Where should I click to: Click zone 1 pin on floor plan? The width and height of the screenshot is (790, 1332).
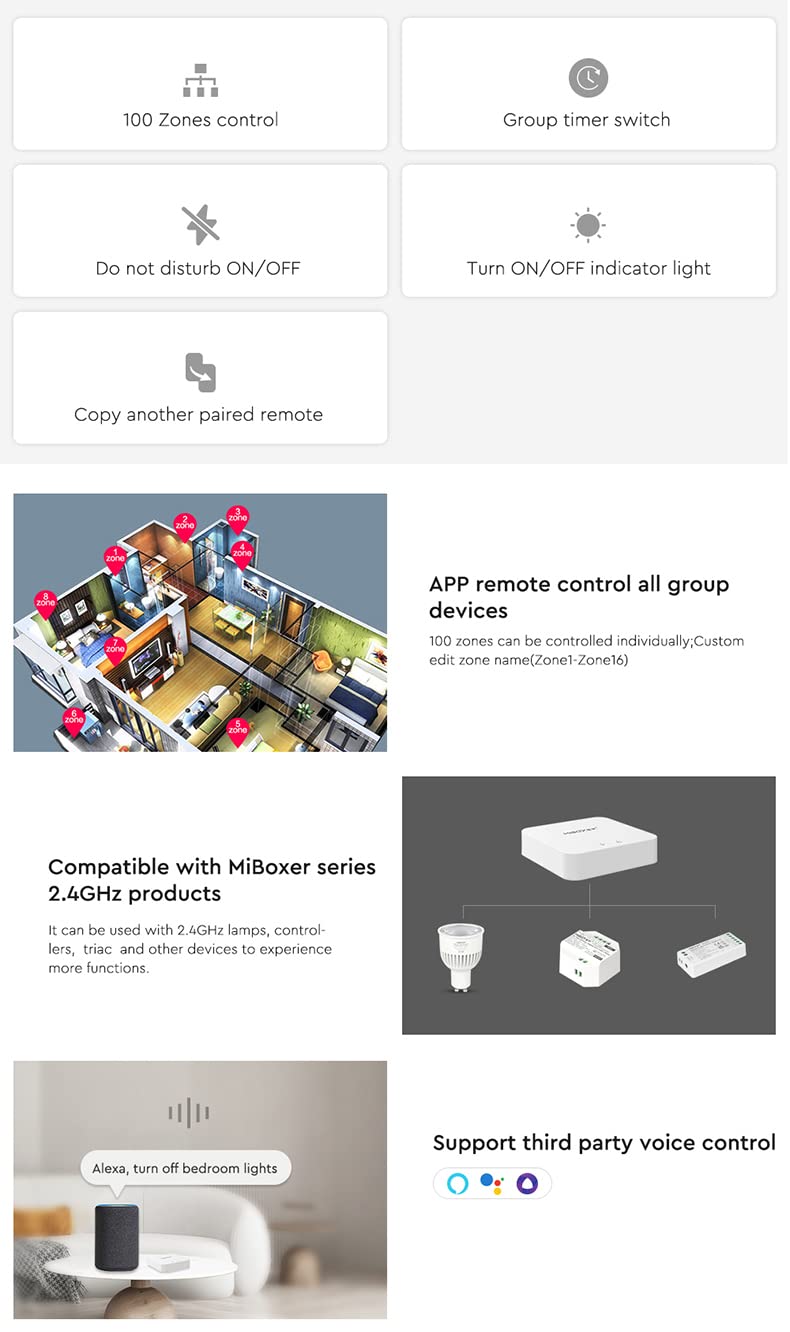(115, 559)
